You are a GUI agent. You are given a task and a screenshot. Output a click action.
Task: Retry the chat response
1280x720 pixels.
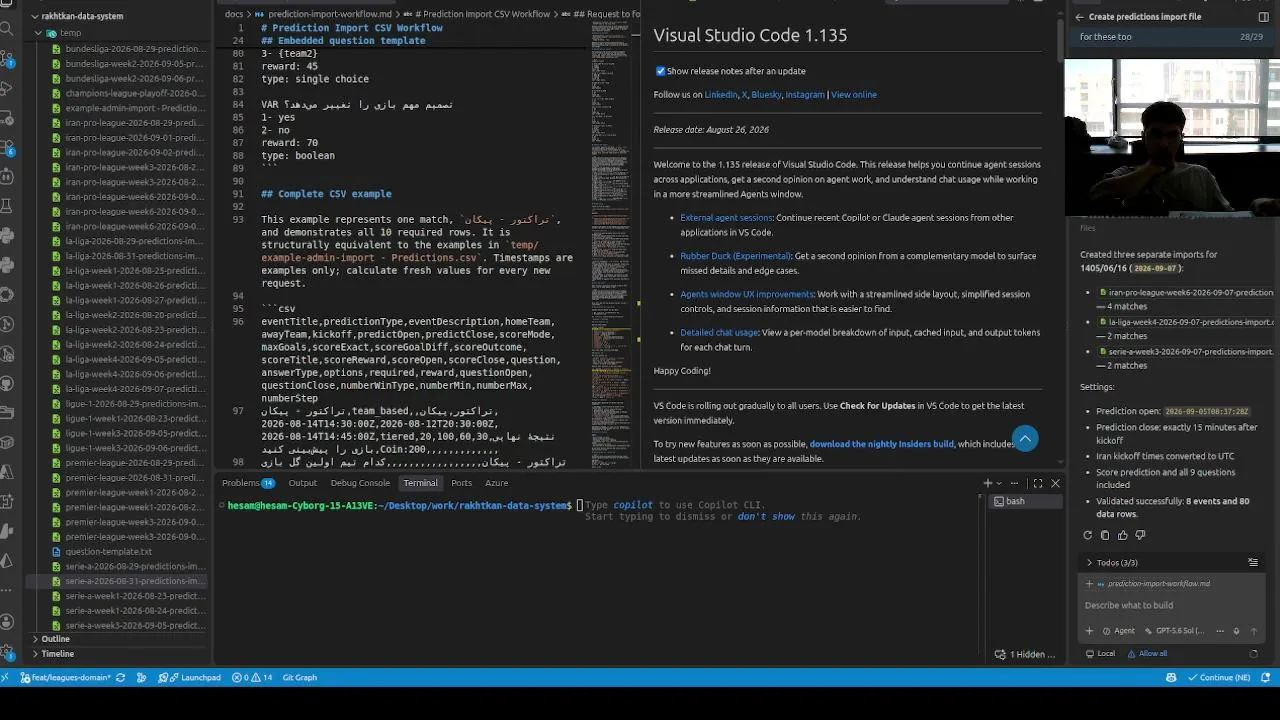(1088, 536)
